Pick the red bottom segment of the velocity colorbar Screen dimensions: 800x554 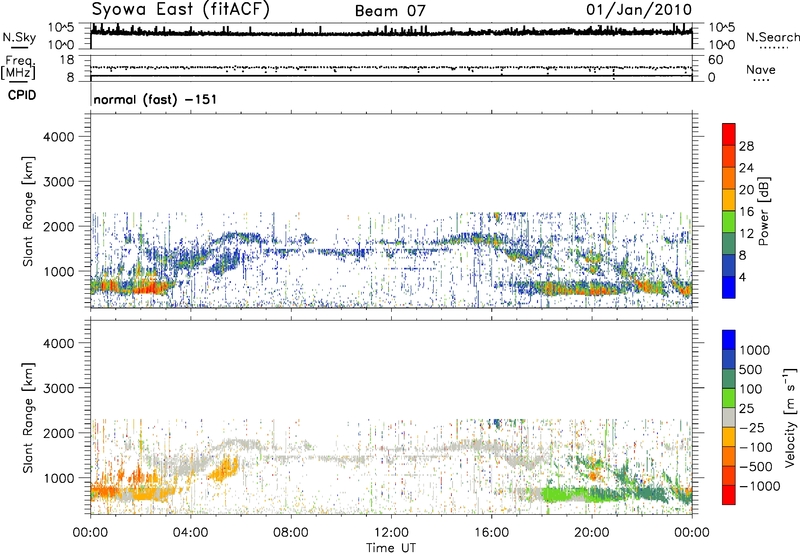[x=729, y=495]
